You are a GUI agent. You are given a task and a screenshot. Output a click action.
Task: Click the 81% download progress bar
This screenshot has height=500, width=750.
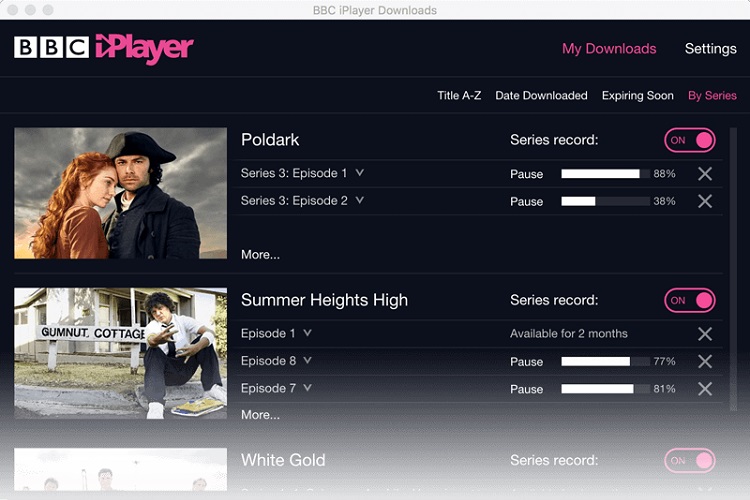606,389
